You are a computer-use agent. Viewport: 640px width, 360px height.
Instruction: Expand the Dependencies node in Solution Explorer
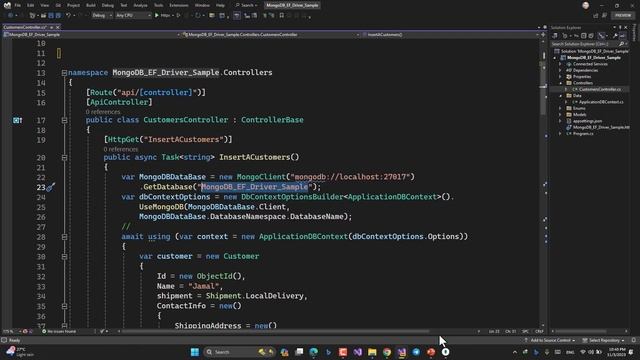tap(560, 70)
